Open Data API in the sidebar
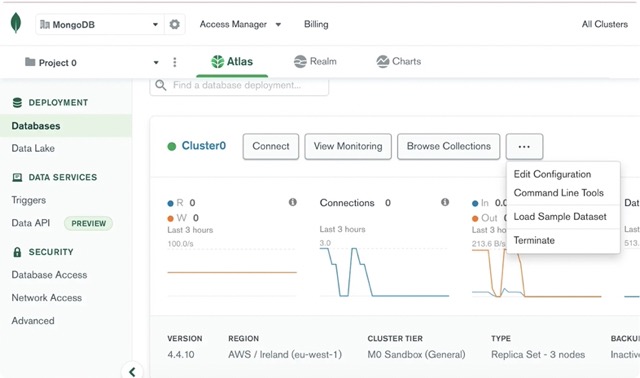The height and width of the screenshot is (378, 640). pyautogui.click(x=31, y=223)
